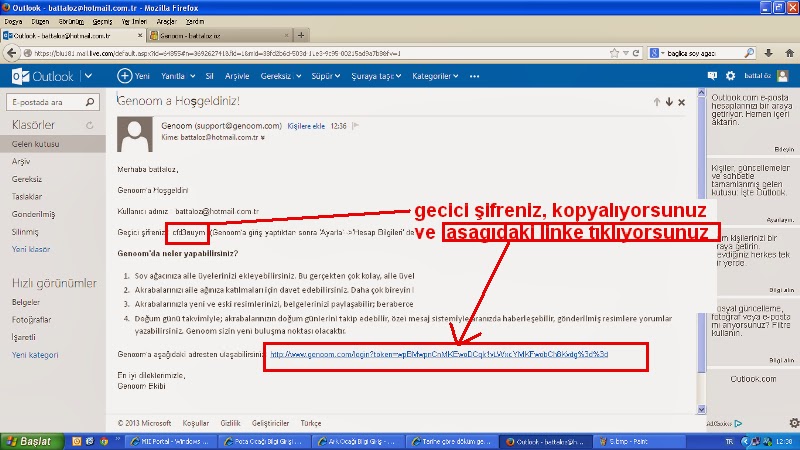The image size is (800, 450).
Task: Click the Firefox search box
Action: (704, 53)
